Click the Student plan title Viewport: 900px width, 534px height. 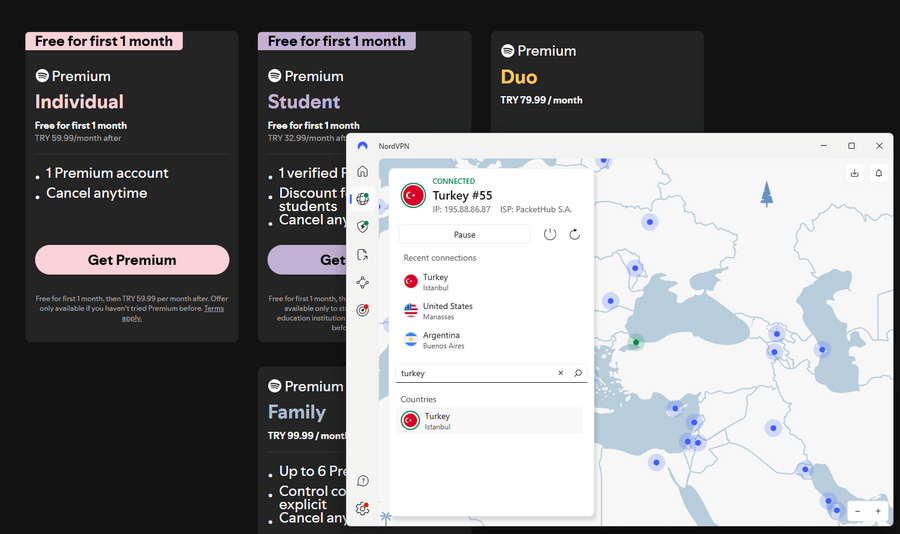304,102
